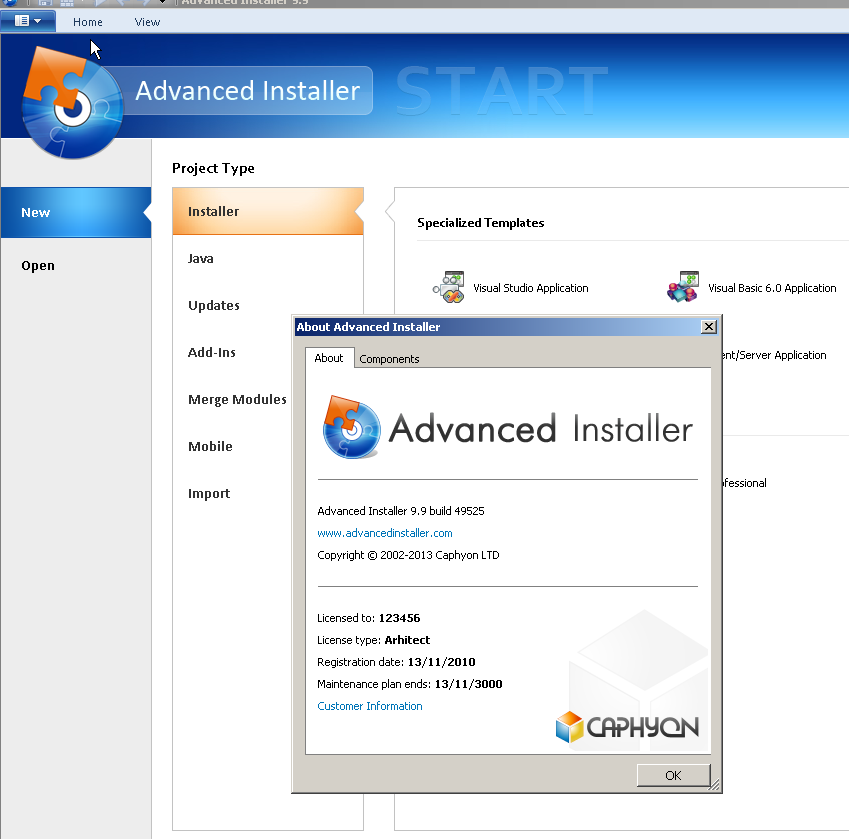The image size is (849, 839).
Task: Click the Copyright 2002-2013 Caphyon LTD text
Action: click(x=408, y=555)
